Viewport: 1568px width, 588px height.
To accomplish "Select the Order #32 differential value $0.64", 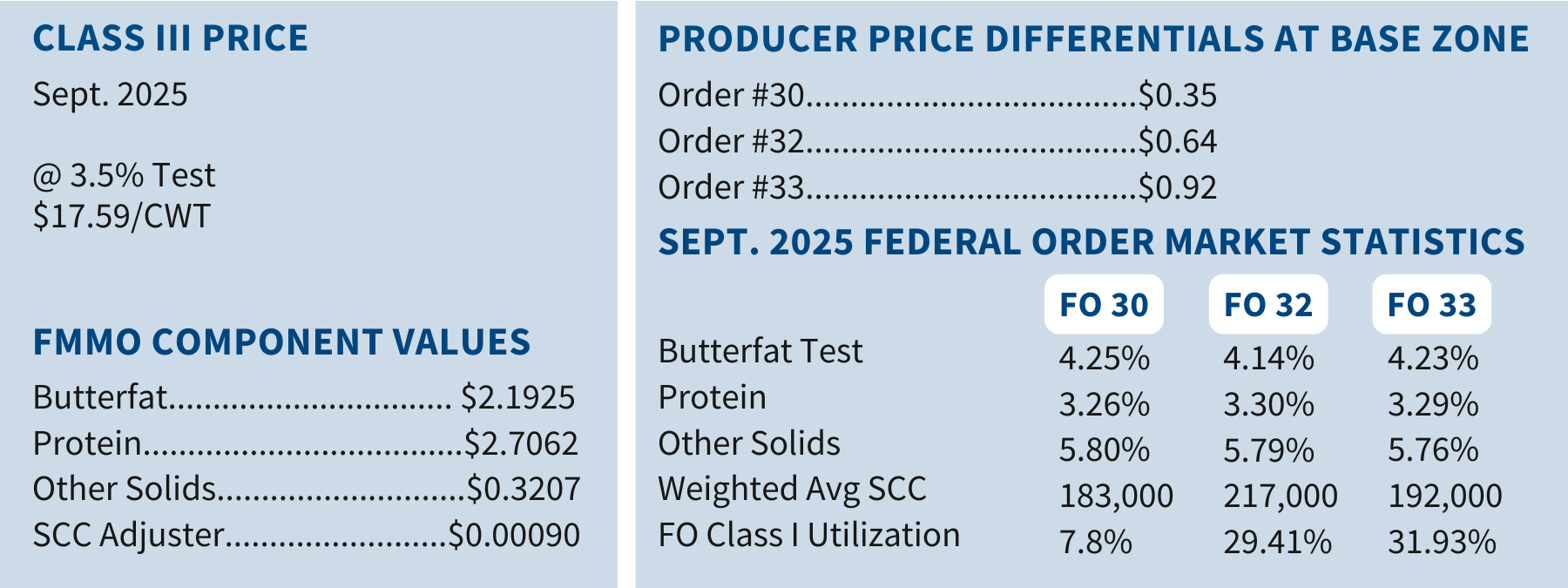I will click(1178, 141).
